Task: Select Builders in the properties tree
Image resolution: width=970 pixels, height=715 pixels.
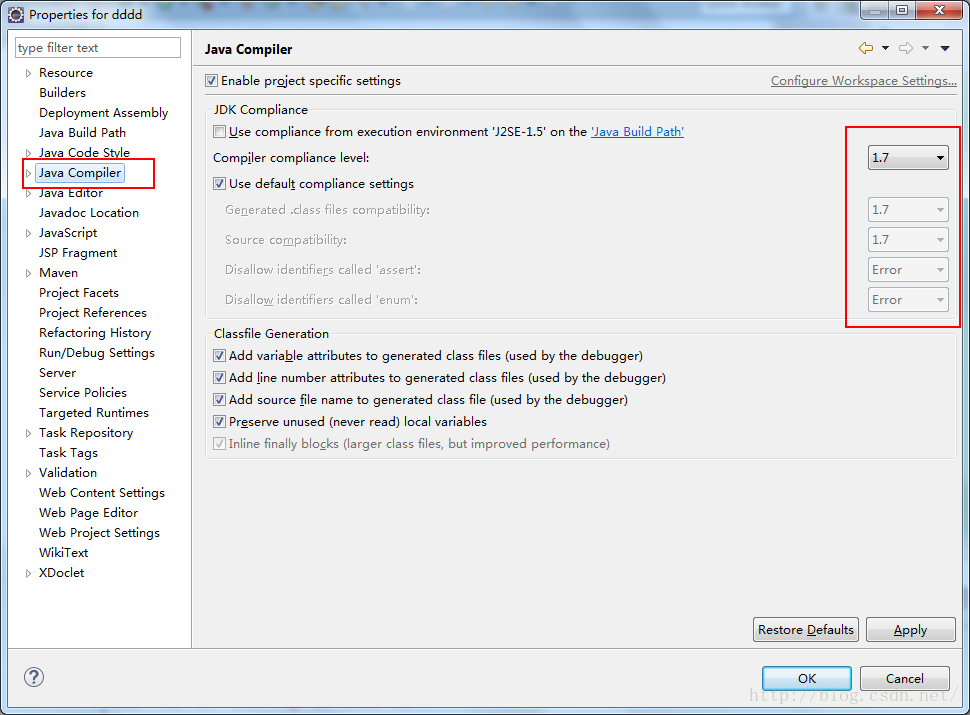Action: (x=62, y=93)
